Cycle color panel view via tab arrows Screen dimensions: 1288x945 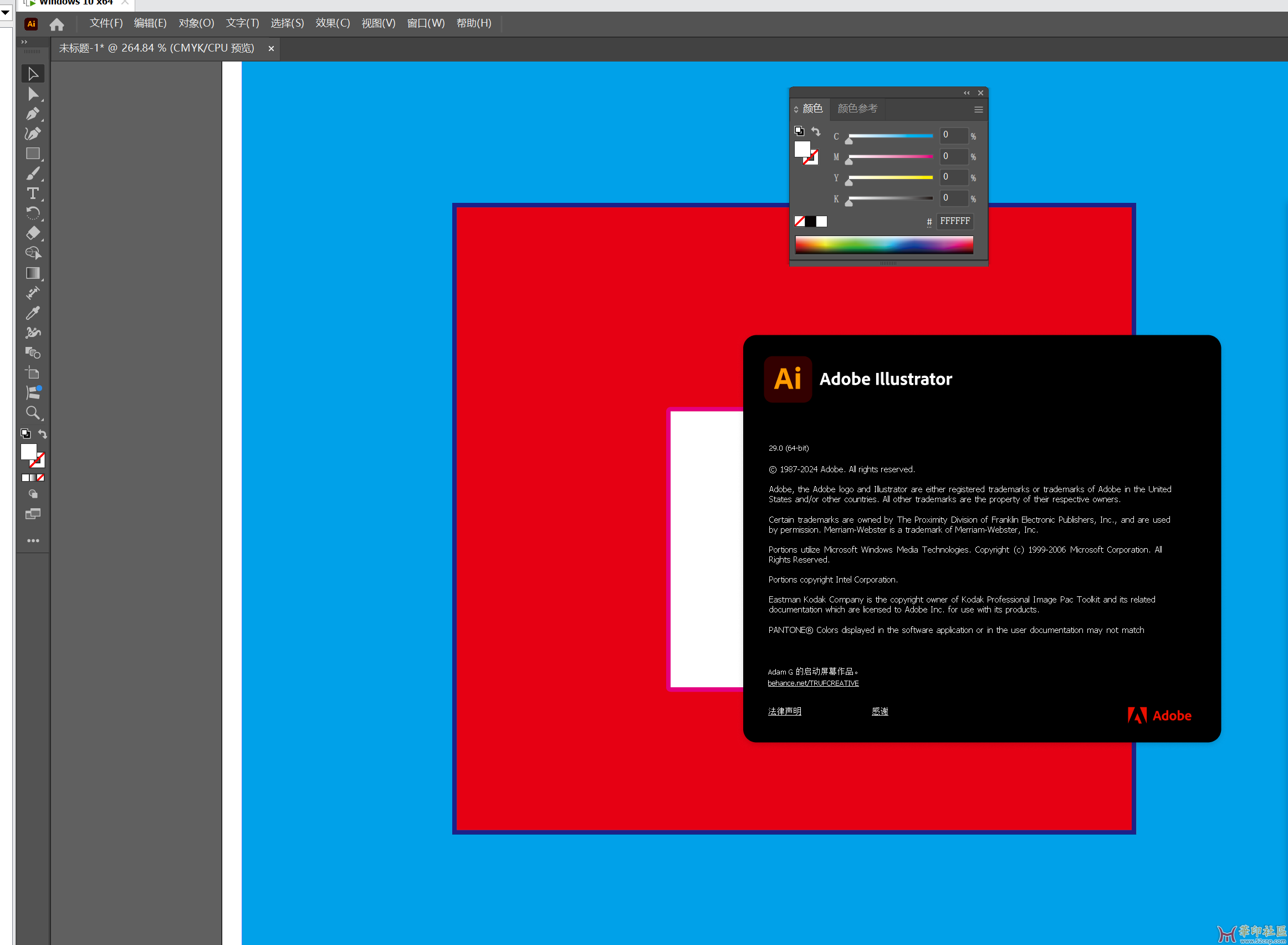coord(795,109)
